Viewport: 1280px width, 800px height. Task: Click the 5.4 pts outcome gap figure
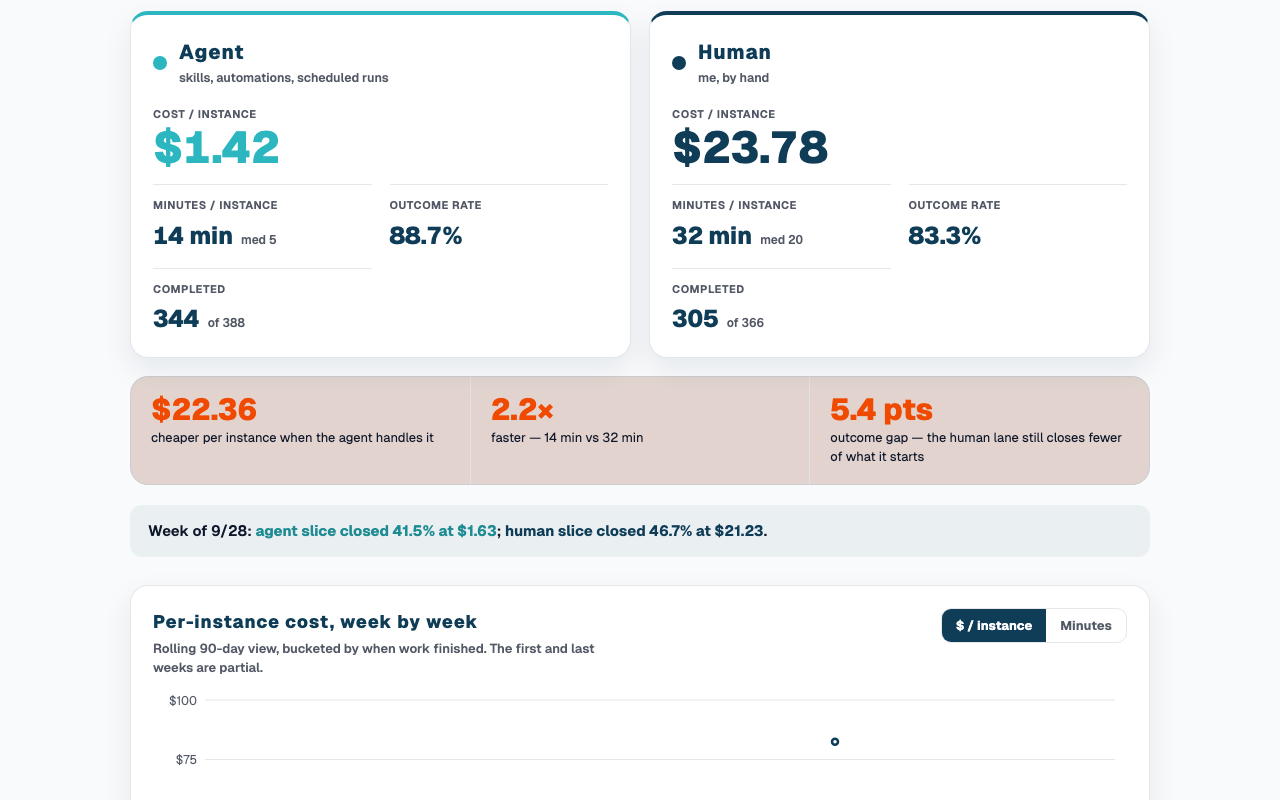coord(881,410)
